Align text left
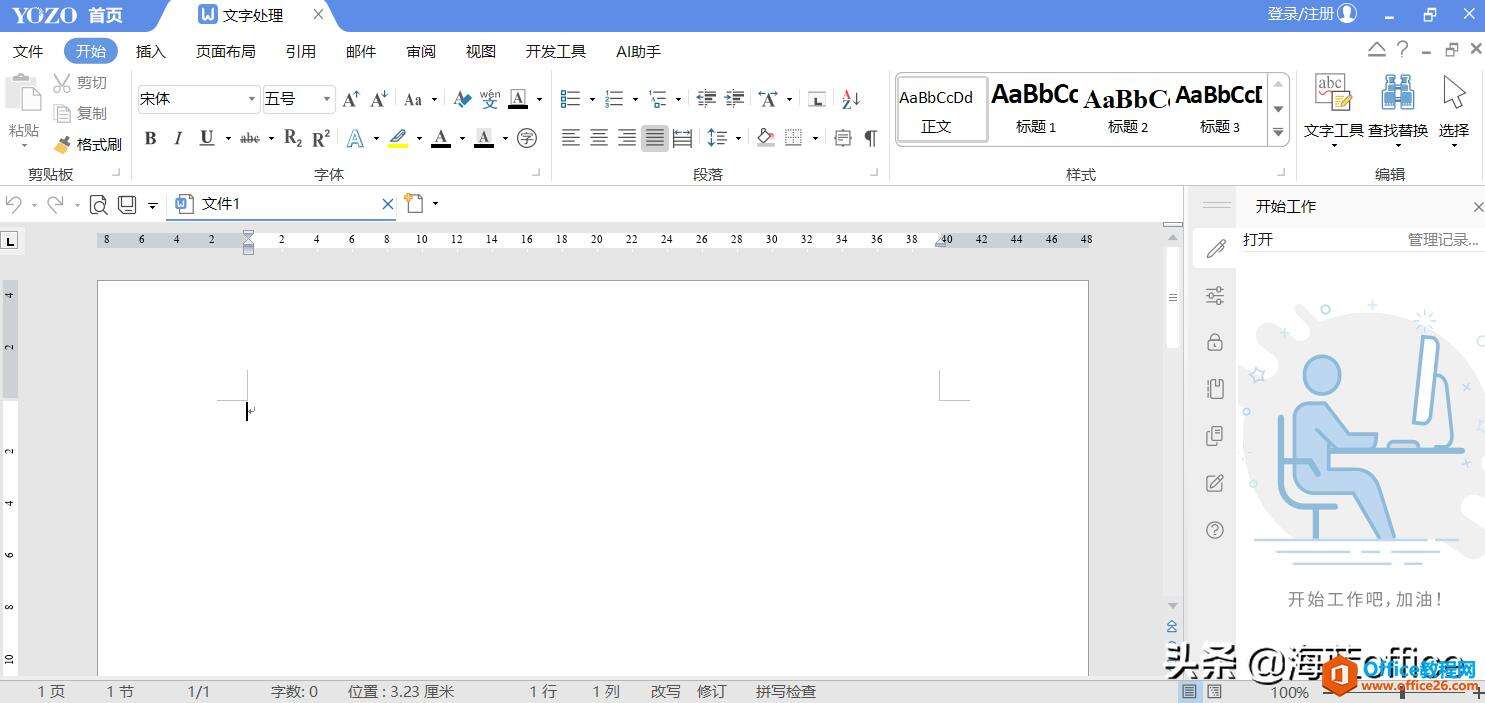The width and height of the screenshot is (1485, 703). pos(571,138)
